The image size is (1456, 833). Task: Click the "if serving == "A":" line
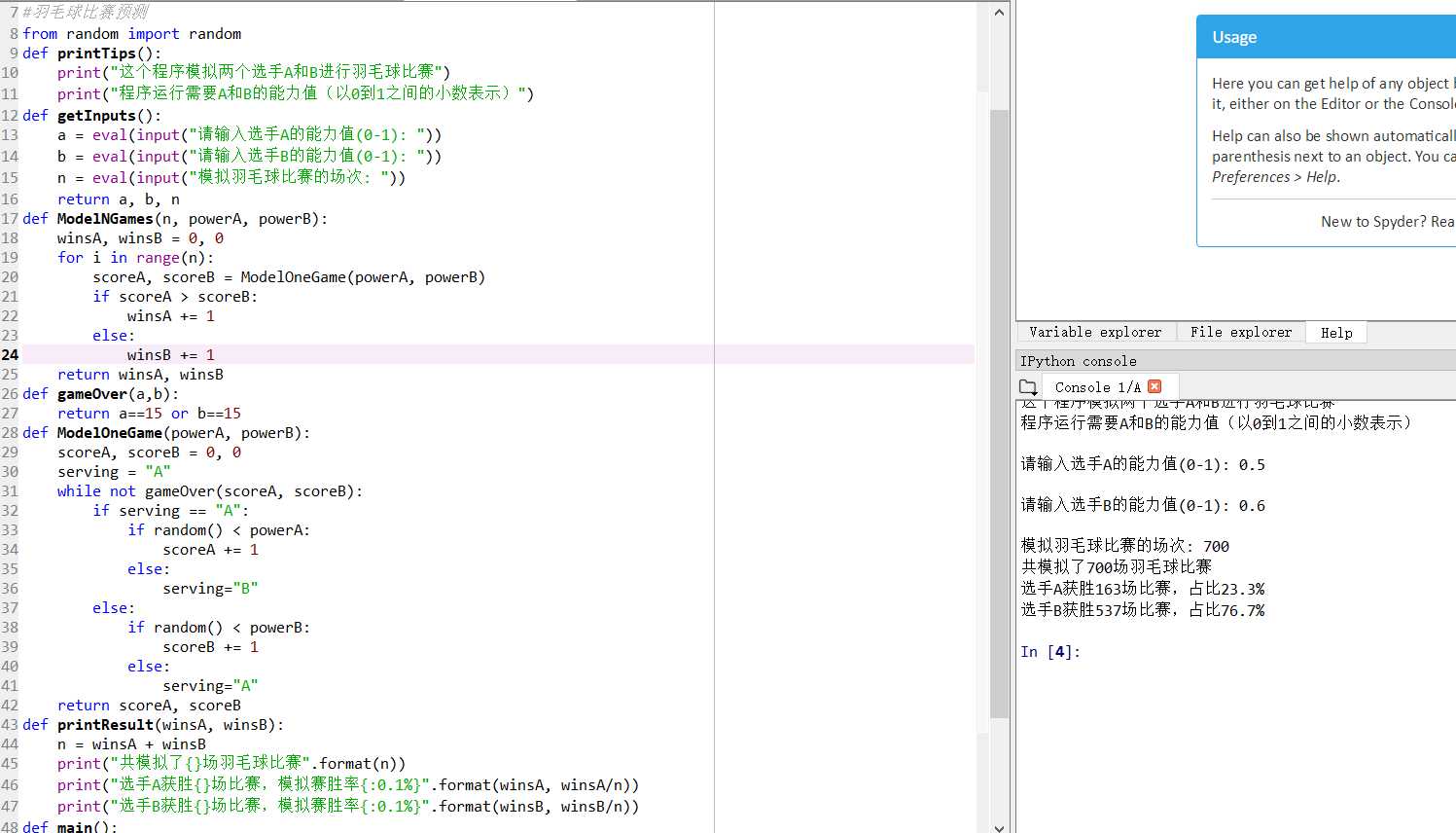pos(171,511)
